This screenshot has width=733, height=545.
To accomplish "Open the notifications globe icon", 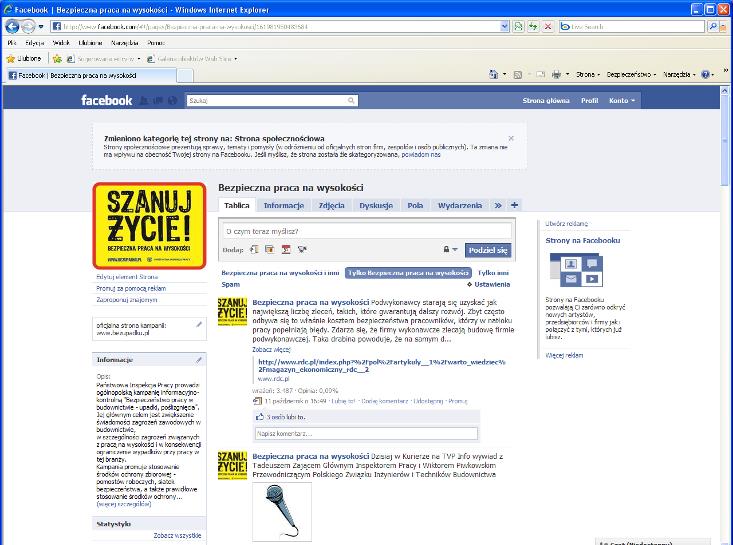I will click(x=173, y=100).
